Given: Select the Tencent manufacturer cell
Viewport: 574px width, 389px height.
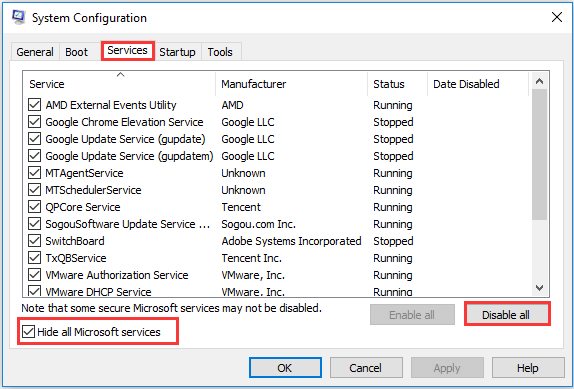Looking at the screenshot, I should [x=241, y=207].
